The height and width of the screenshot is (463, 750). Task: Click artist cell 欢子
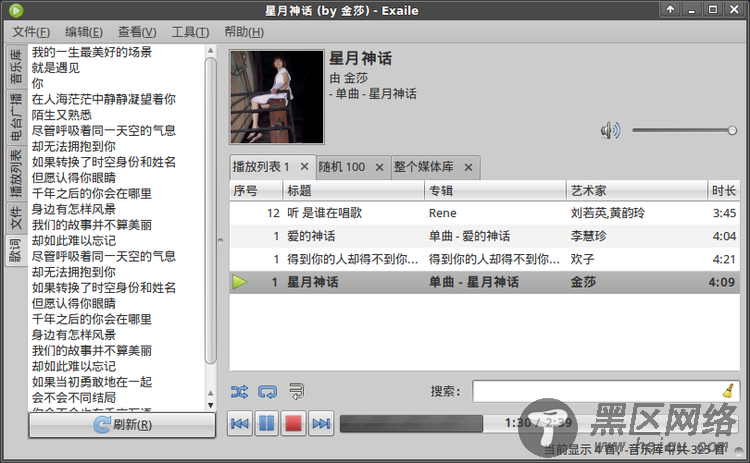[583, 259]
